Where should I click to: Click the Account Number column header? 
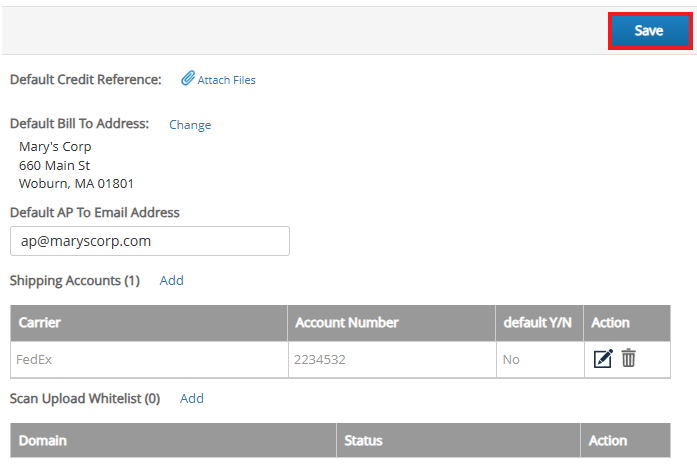point(392,323)
